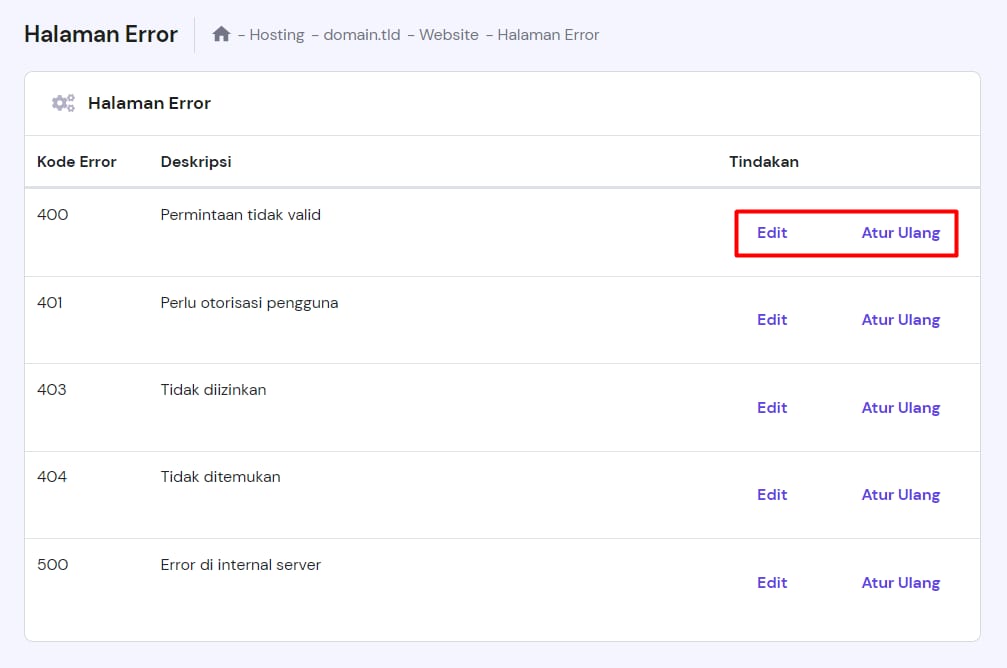The width and height of the screenshot is (1007, 668).
Task: Edit the 404 Tidak ditemukan page
Action: coord(771,495)
